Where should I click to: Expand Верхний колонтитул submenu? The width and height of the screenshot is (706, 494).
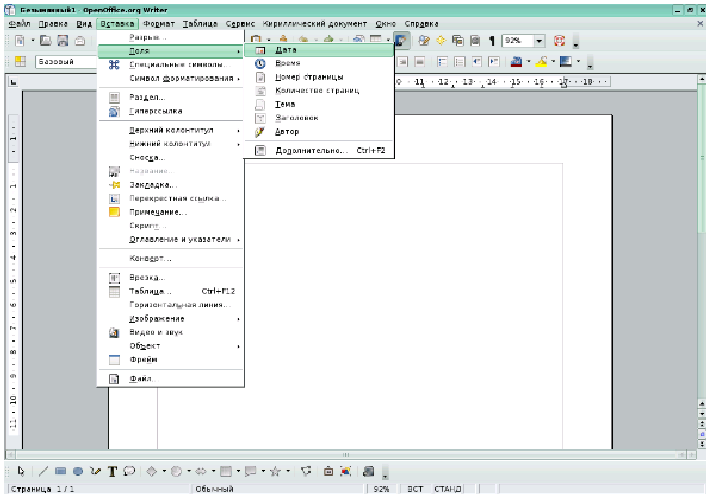pos(171,130)
